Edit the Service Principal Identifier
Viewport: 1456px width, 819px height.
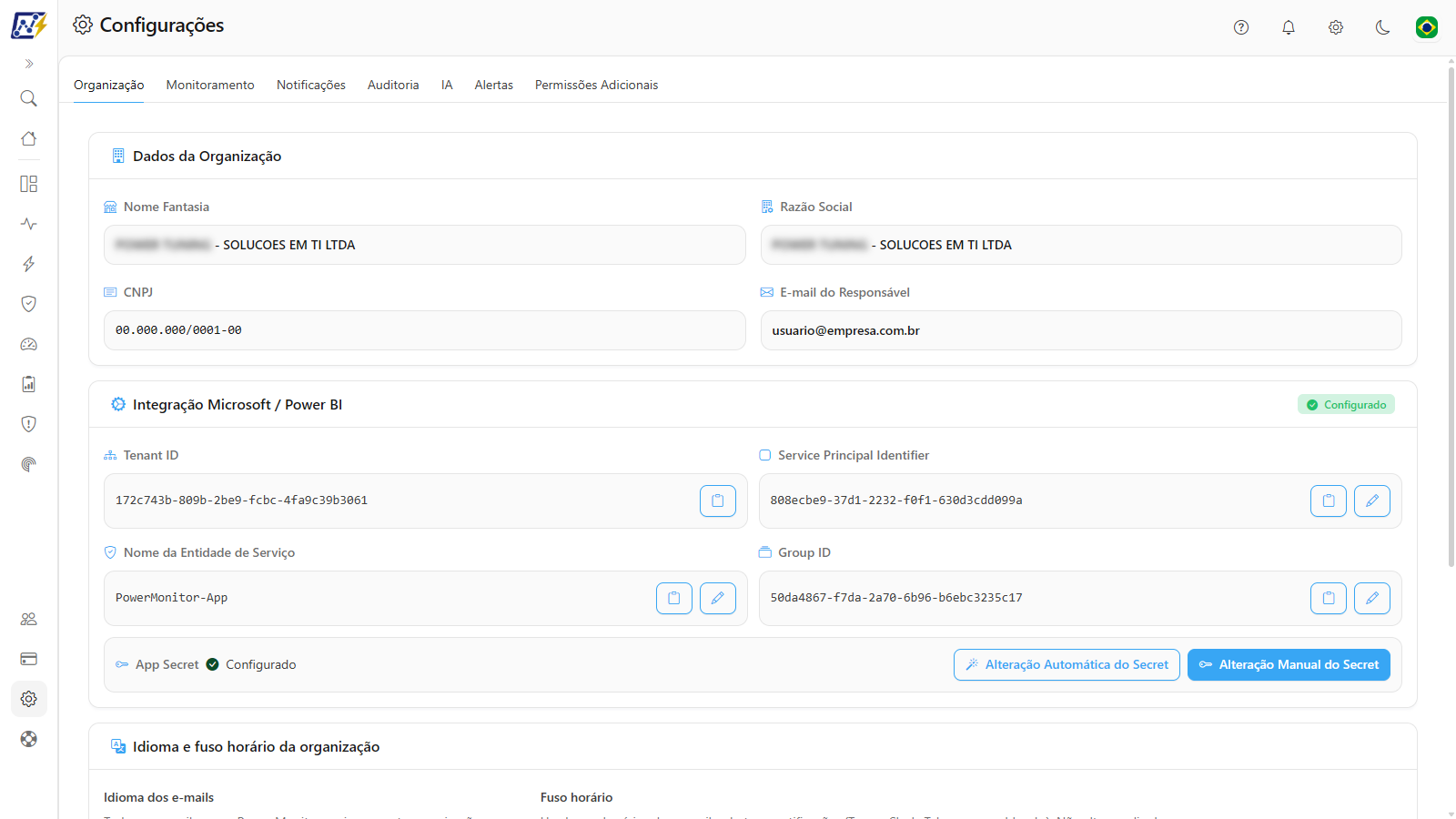coord(1372,500)
